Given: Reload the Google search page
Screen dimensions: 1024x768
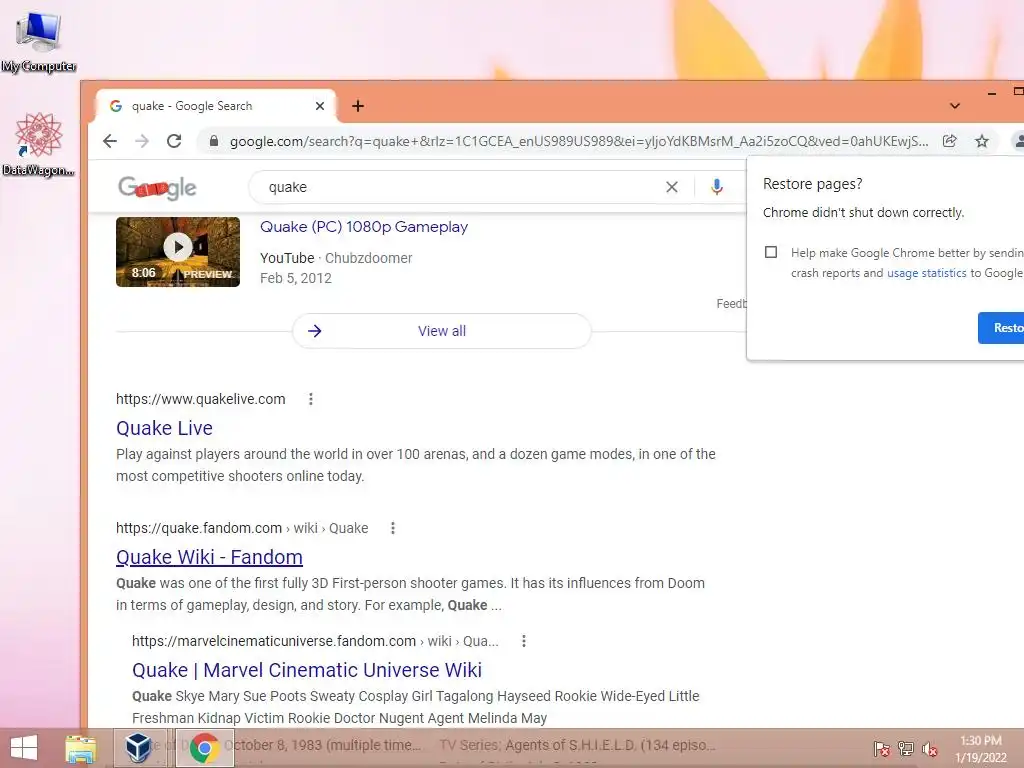Looking at the screenshot, I should pos(174,141).
